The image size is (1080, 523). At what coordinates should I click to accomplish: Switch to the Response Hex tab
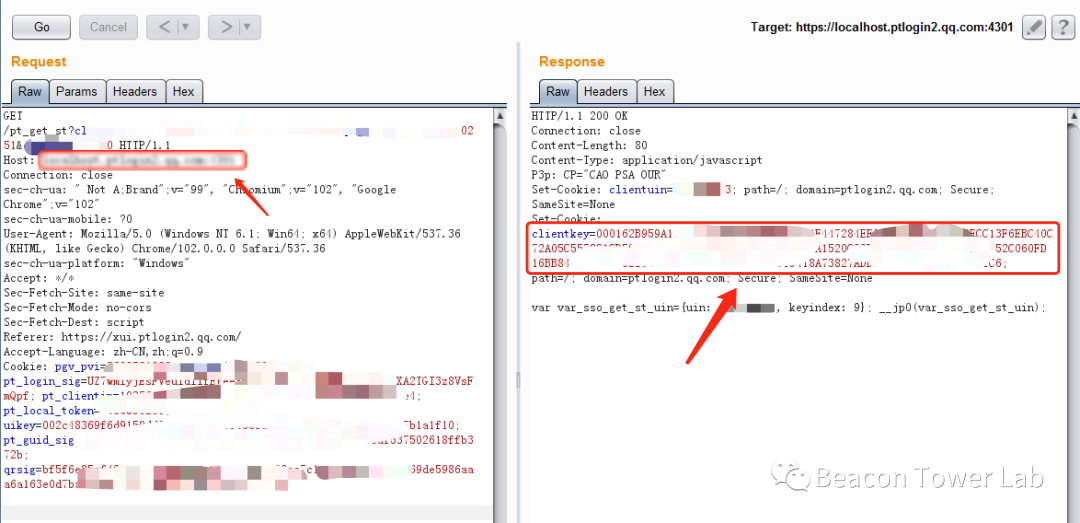pyautogui.click(x=654, y=92)
